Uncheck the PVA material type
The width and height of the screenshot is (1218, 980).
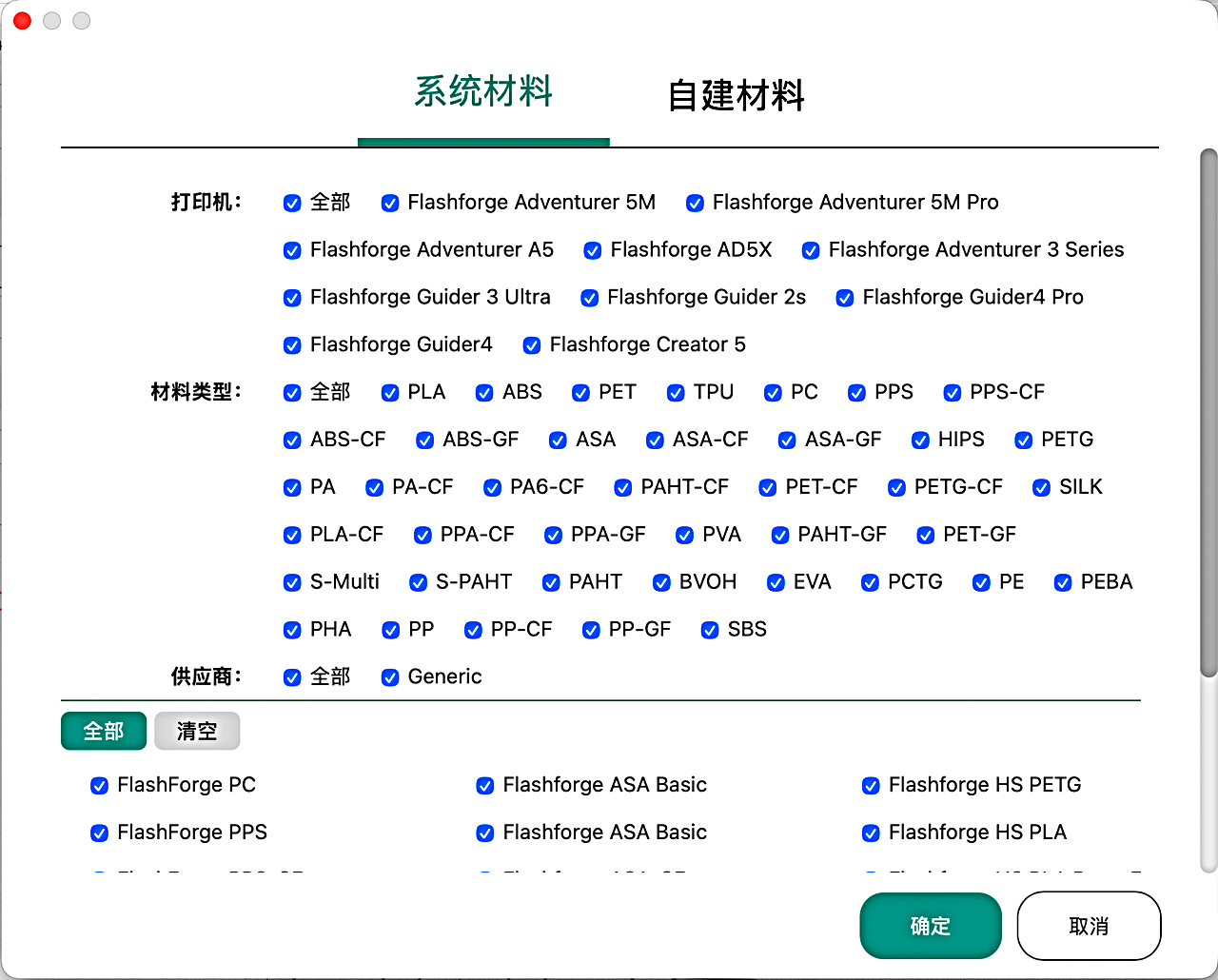(x=684, y=536)
